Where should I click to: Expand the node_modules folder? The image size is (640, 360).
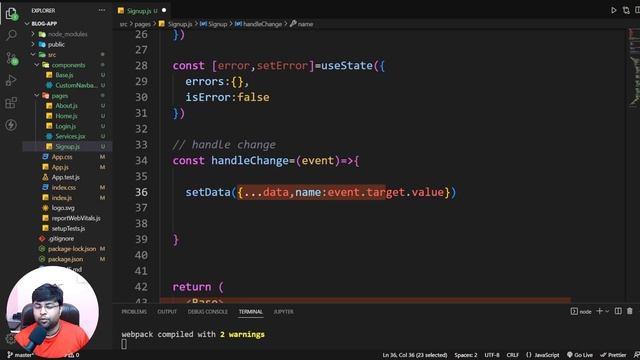67,34
